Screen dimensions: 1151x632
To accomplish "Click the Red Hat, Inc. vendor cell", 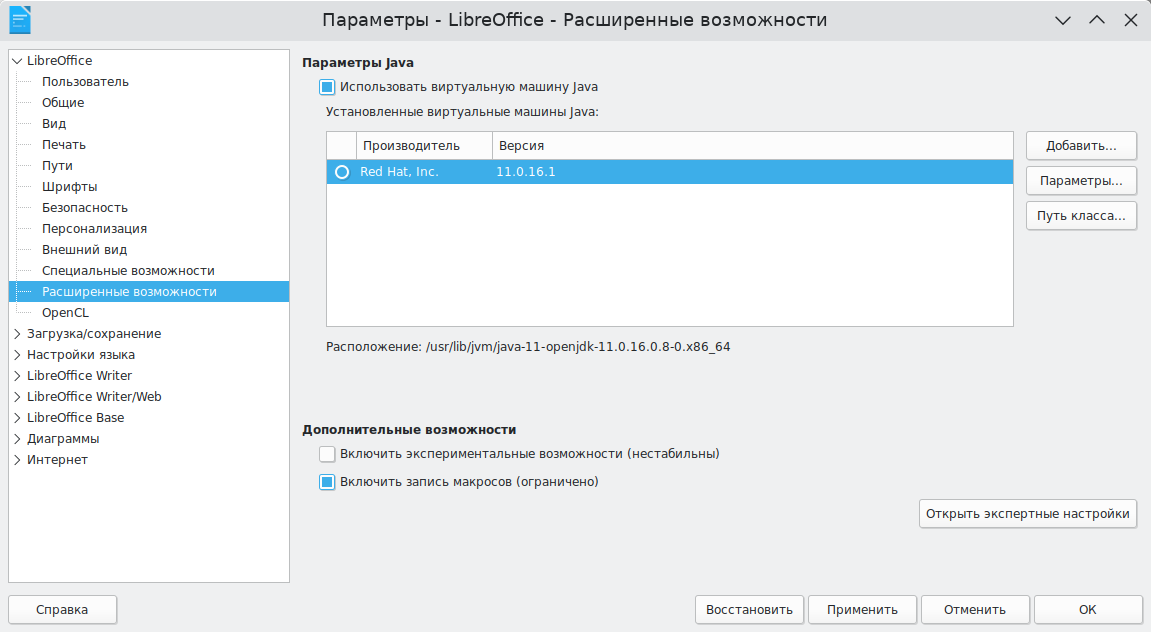I will tap(399, 172).
